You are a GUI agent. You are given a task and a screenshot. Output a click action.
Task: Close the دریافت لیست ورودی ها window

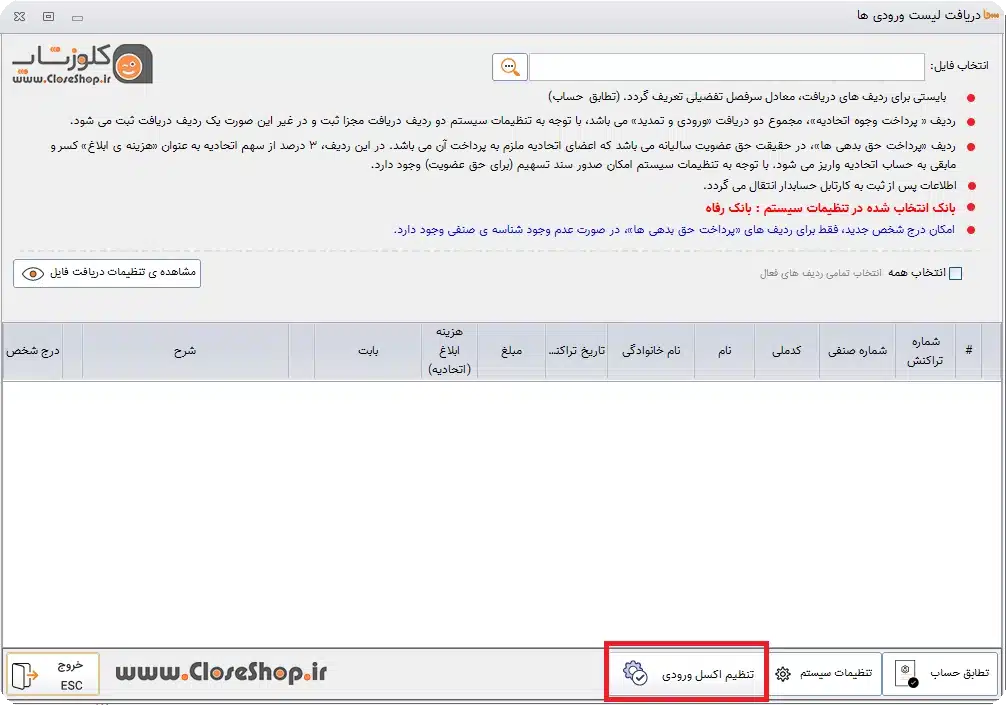20,17
